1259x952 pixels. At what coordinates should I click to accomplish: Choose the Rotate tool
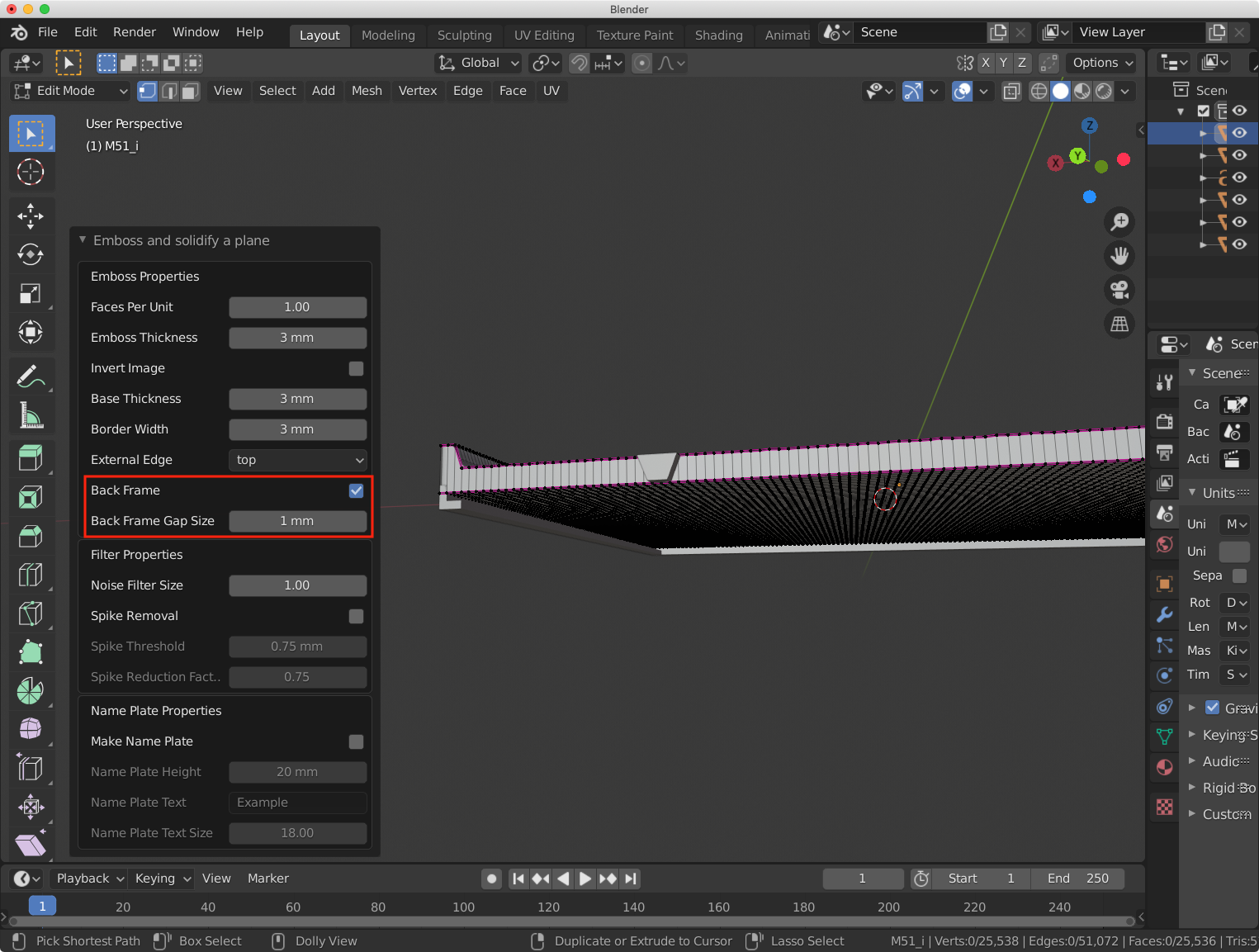[31, 254]
